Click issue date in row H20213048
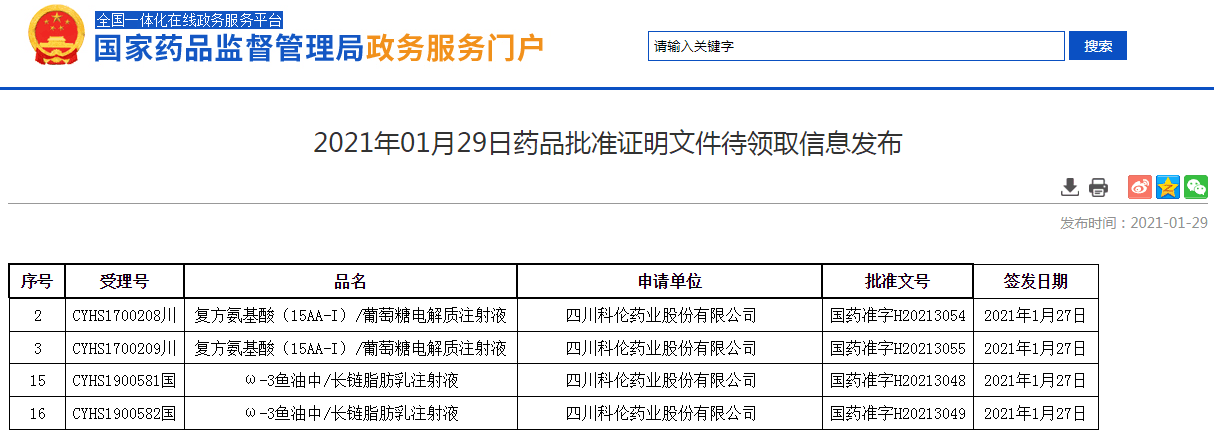Image resolution: width=1214 pixels, height=433 pixels. 1035,380
